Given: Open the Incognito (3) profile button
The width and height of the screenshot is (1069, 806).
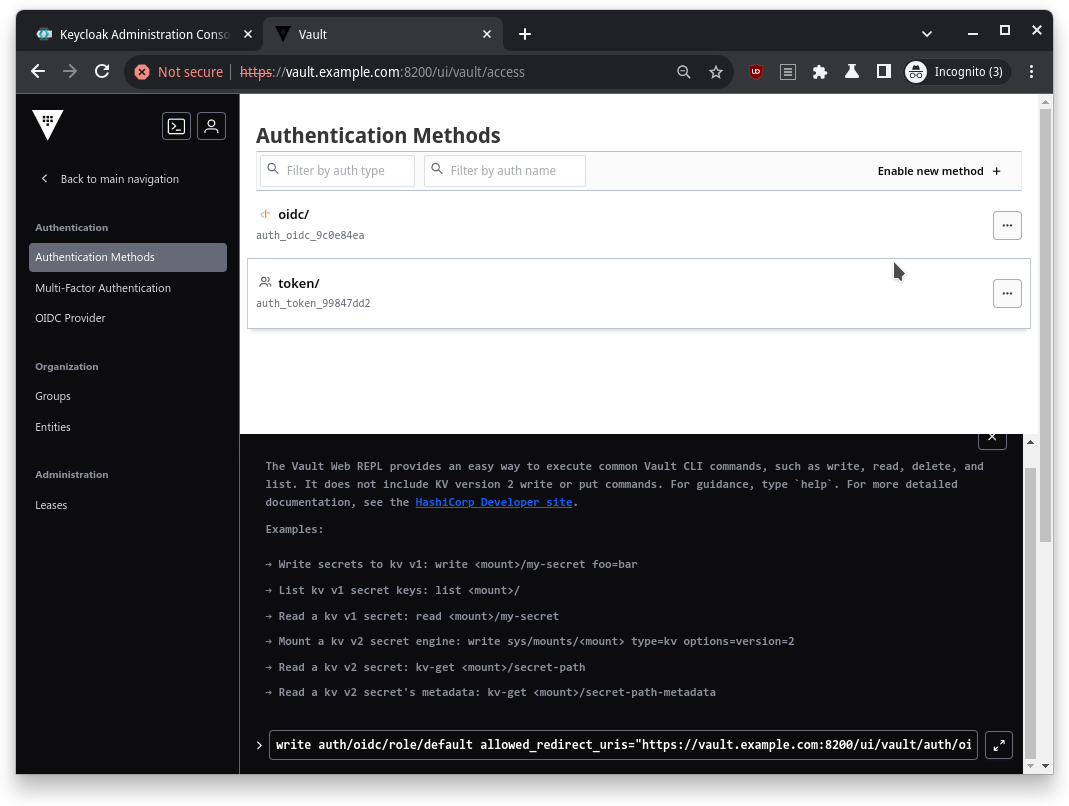Looking at the screenshot, I should 955,72.
